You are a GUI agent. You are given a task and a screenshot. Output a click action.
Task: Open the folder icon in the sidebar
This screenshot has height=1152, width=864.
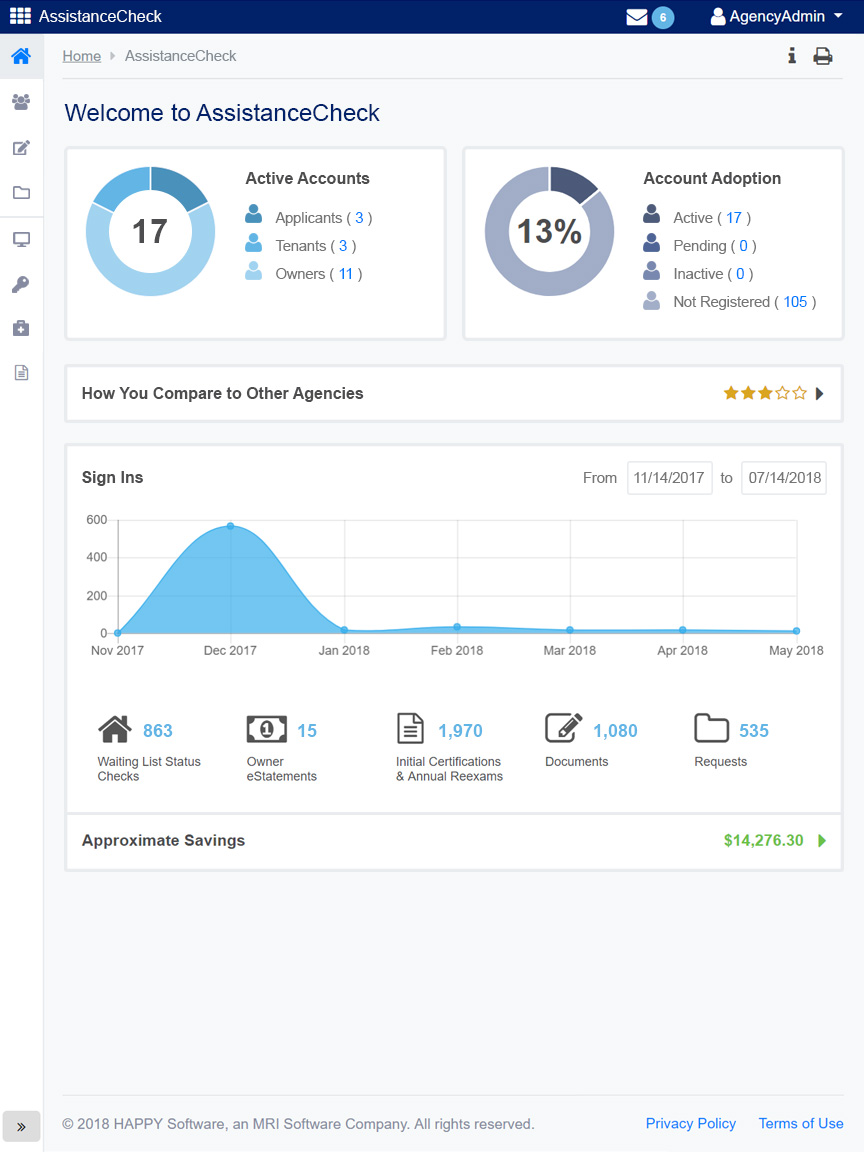coord(21,193)
